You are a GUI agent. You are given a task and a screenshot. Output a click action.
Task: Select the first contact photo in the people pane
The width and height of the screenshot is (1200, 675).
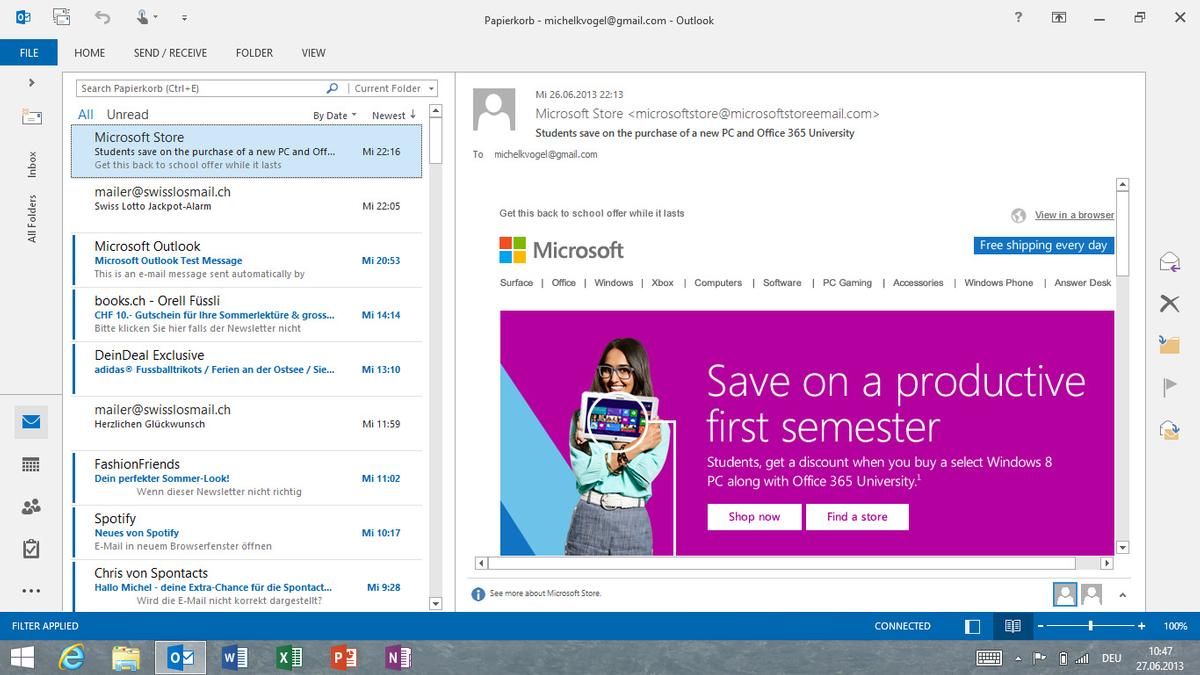point(1065,594)
